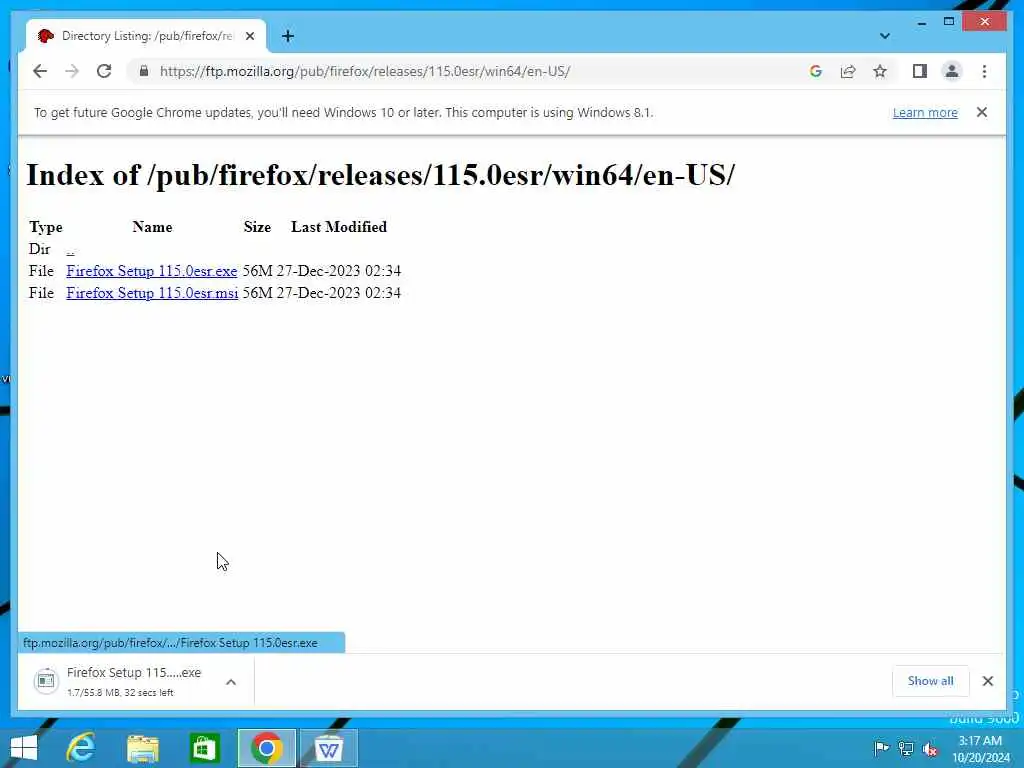Launch Internet Explorer from the taskbar
Screen dimensions: 1024x768
[x=81, y=748]
